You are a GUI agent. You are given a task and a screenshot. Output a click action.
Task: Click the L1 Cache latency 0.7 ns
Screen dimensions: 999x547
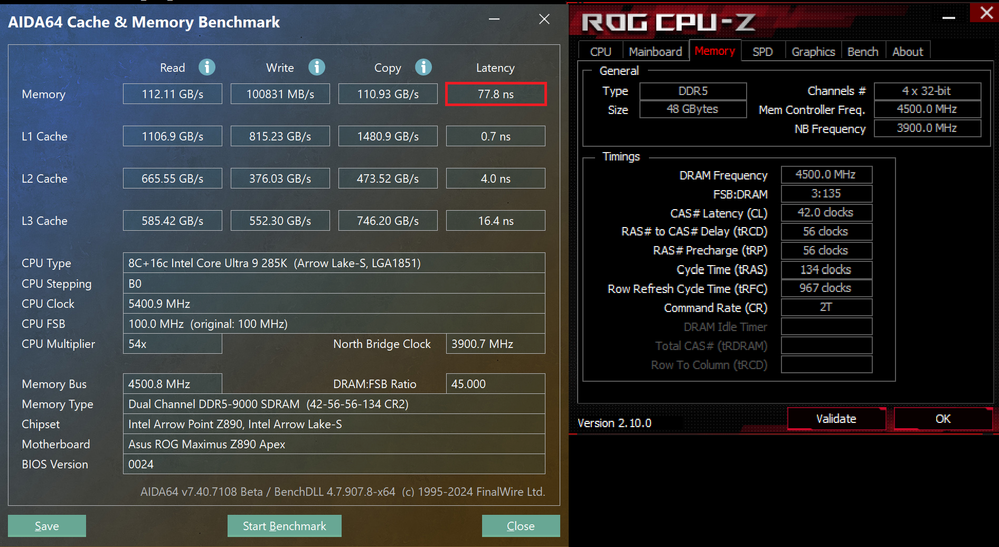pos(496,136)
